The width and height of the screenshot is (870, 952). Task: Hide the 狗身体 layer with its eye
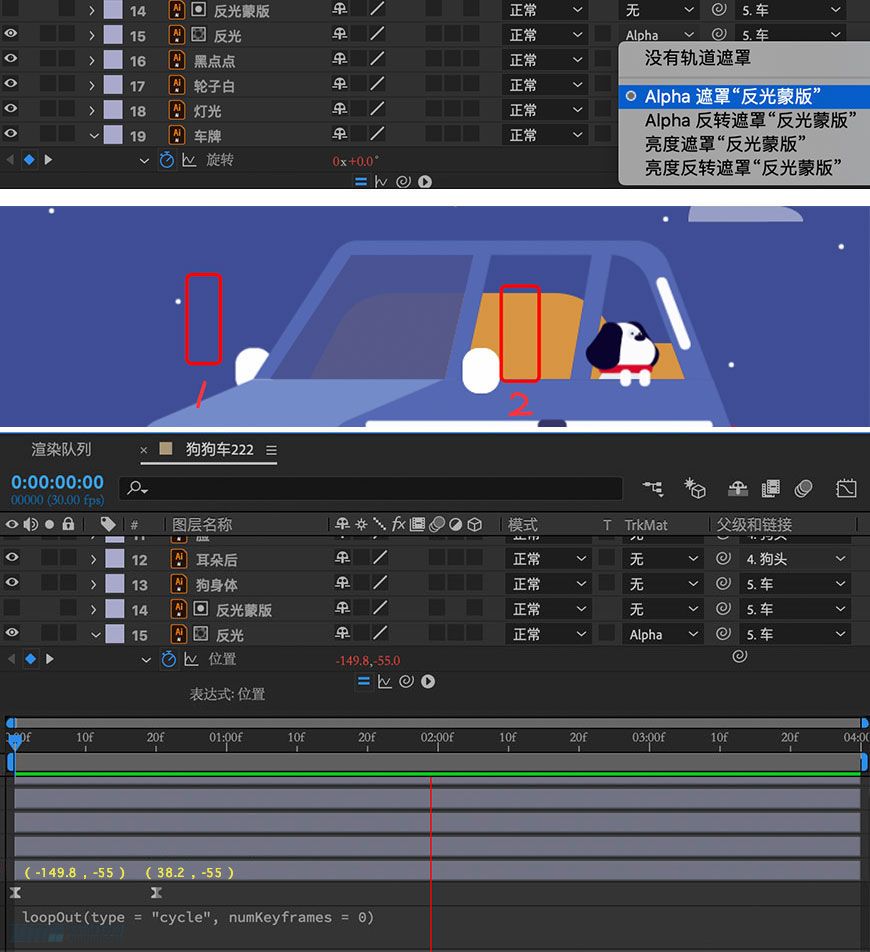[x=12, y=582]
